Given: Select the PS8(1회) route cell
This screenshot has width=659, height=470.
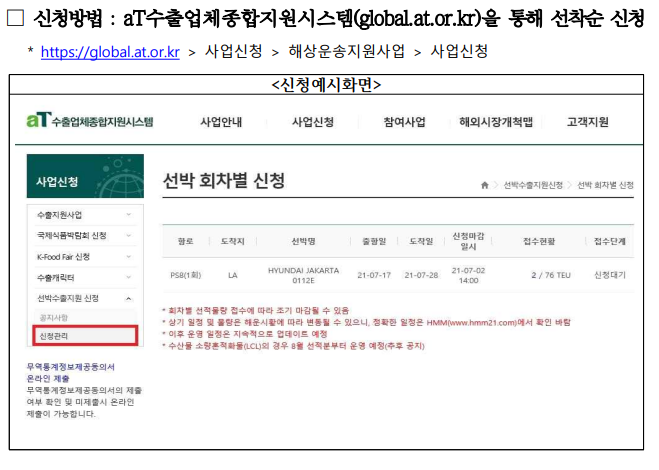Looking at the screenshot, I should coord(185,275).
